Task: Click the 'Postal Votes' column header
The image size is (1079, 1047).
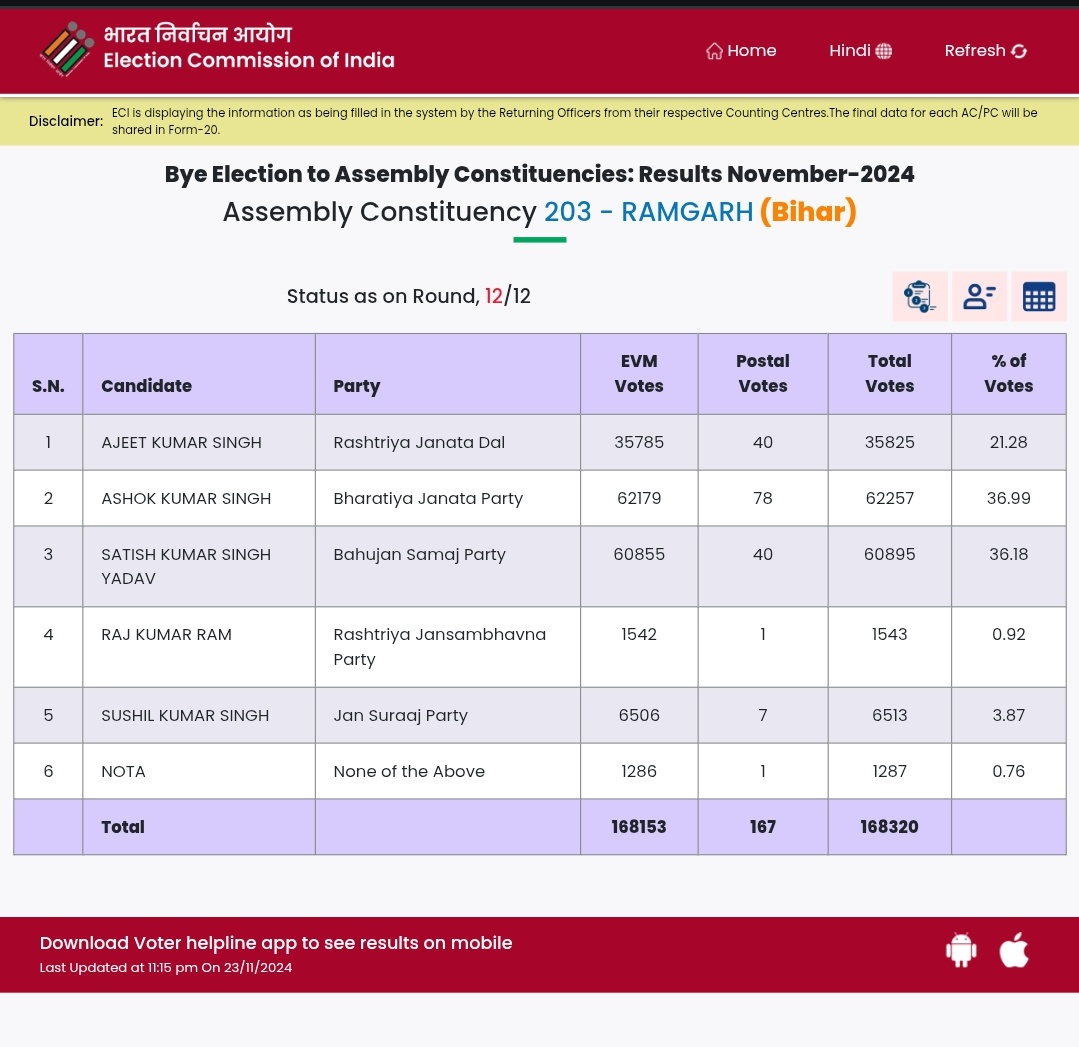Action: pos(762,374)
